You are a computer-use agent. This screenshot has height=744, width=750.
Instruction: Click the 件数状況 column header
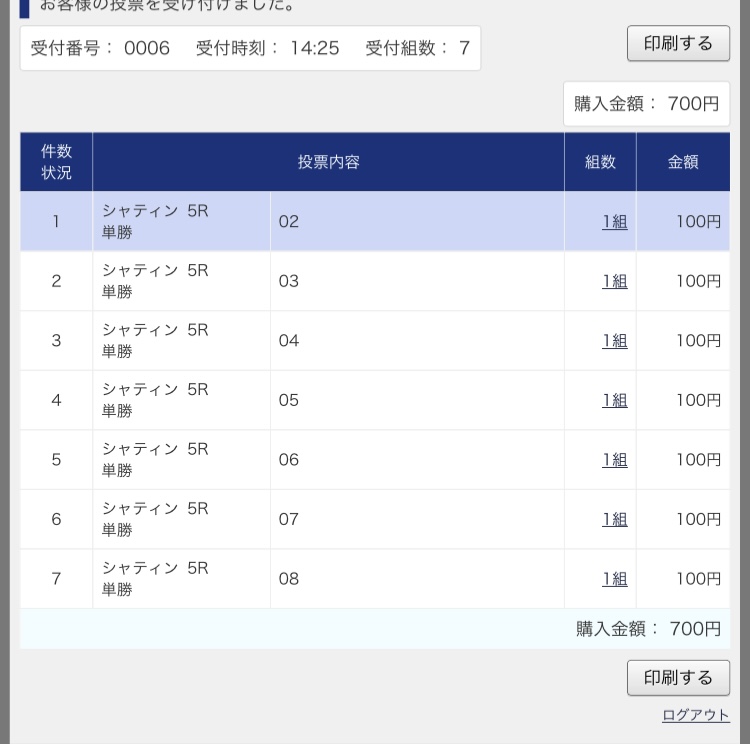click(56, 162)
